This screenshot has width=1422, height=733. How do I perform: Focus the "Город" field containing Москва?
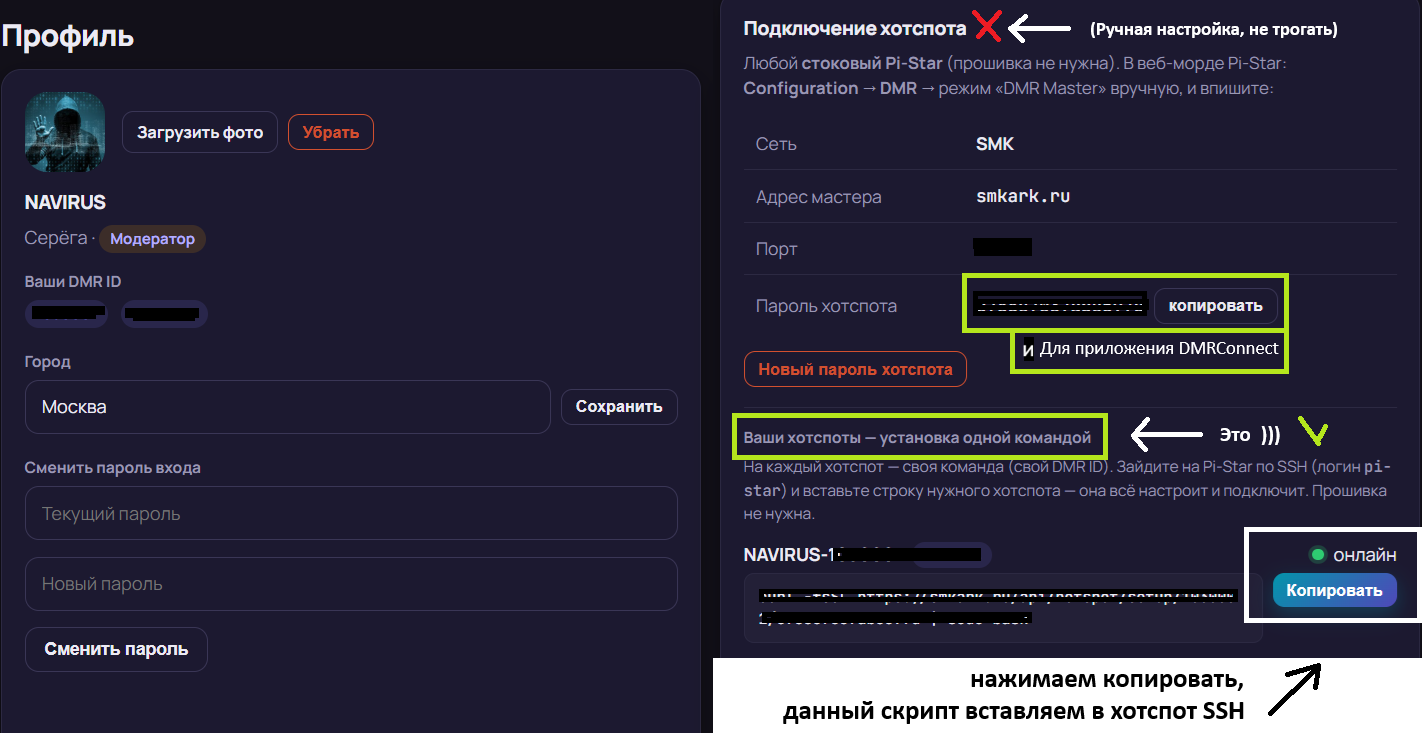(288, 407)
